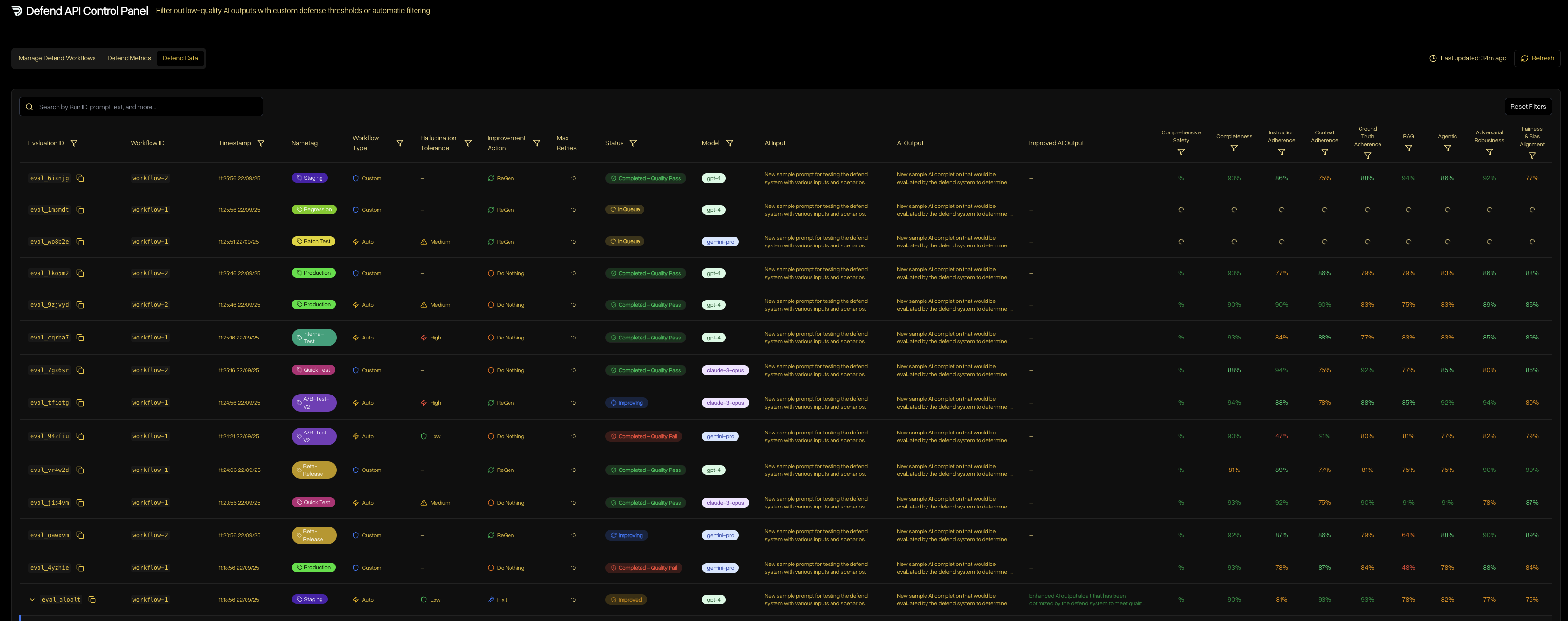Collapse the expanded eval_aloalt row
This screenshot has height=621, width=1568.
32,599
